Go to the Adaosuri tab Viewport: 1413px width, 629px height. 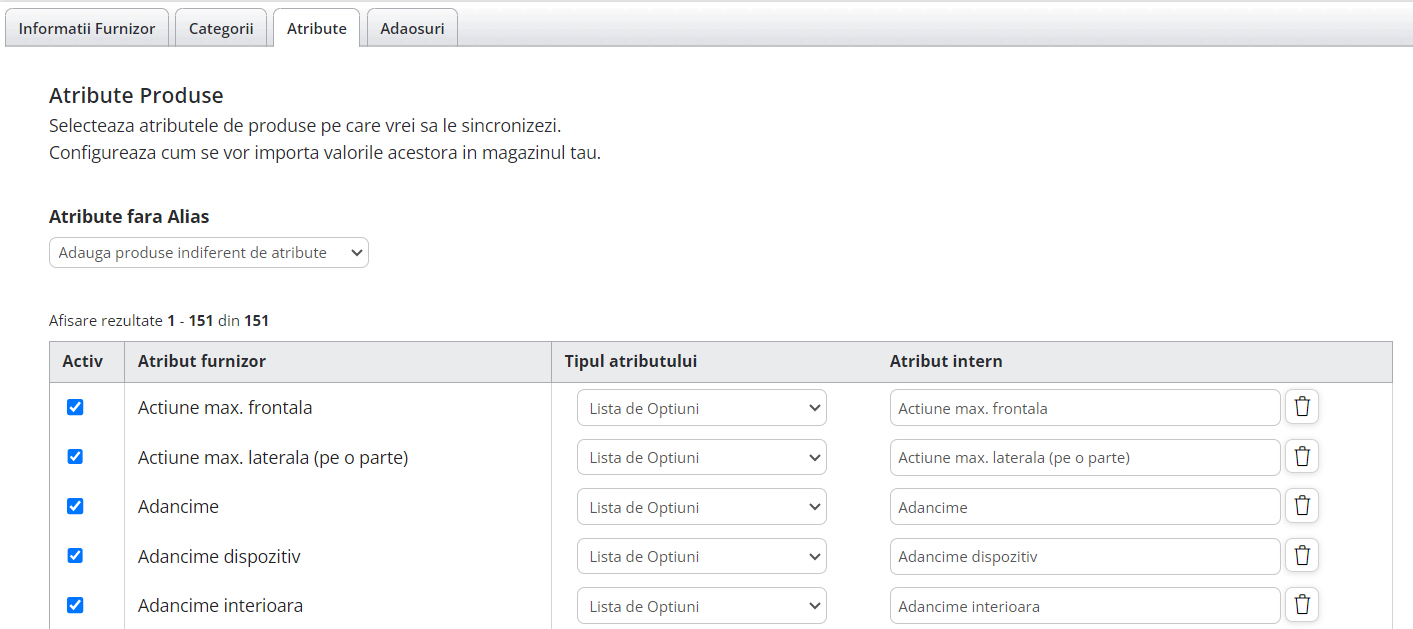[412, 28]
